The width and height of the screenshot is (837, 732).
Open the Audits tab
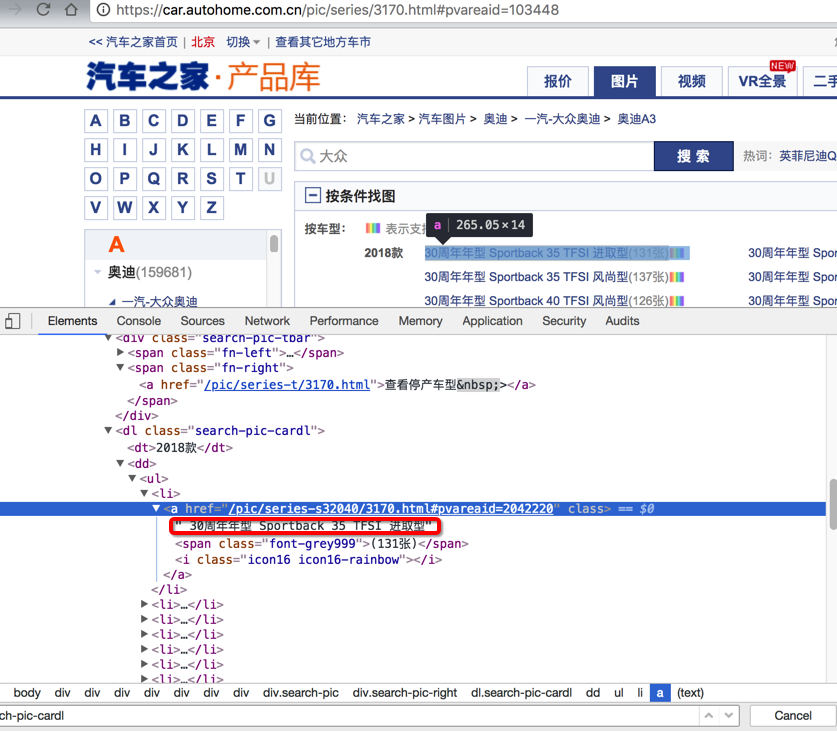622,321
